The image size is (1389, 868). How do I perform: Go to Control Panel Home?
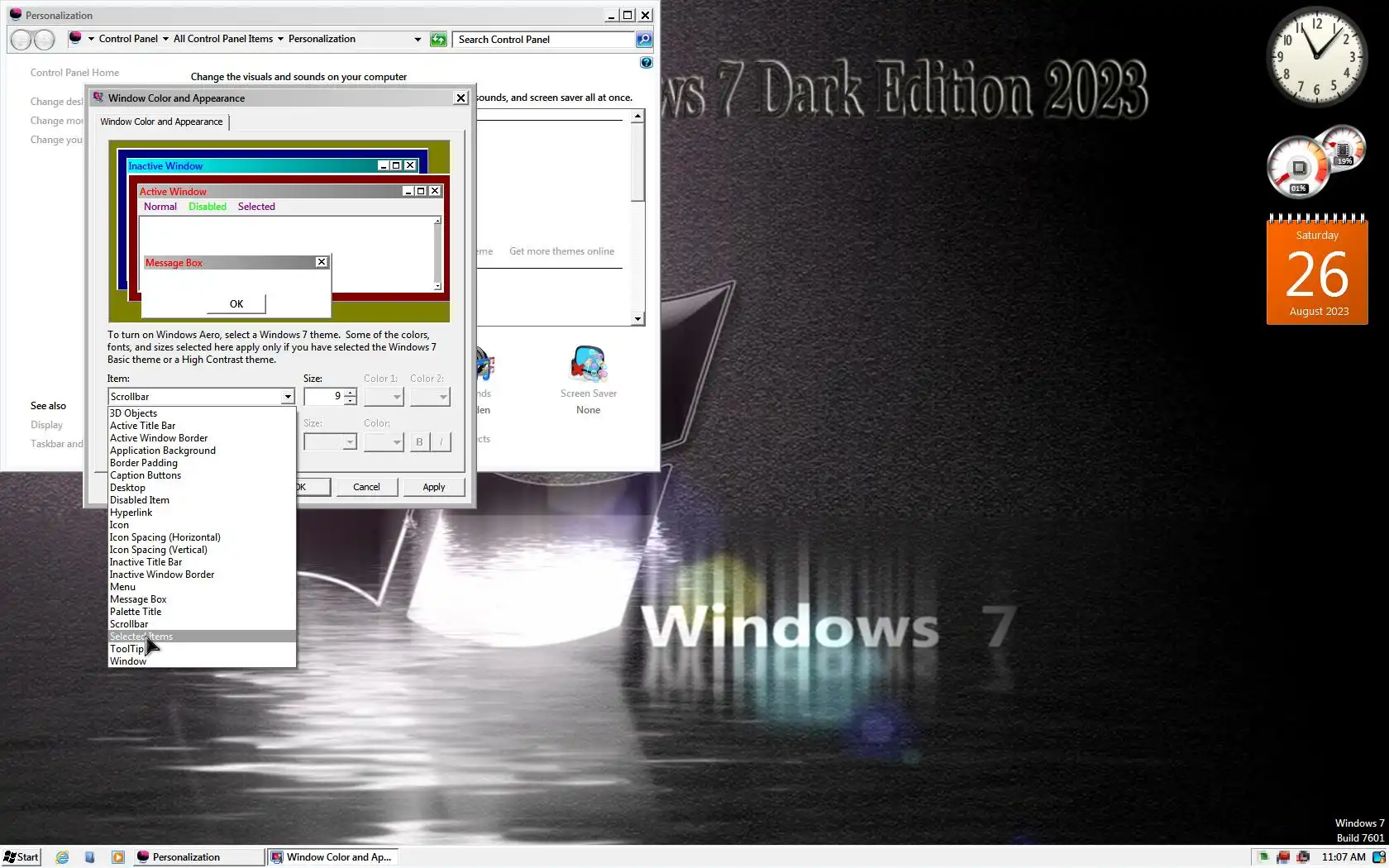[x=74, y=73]
